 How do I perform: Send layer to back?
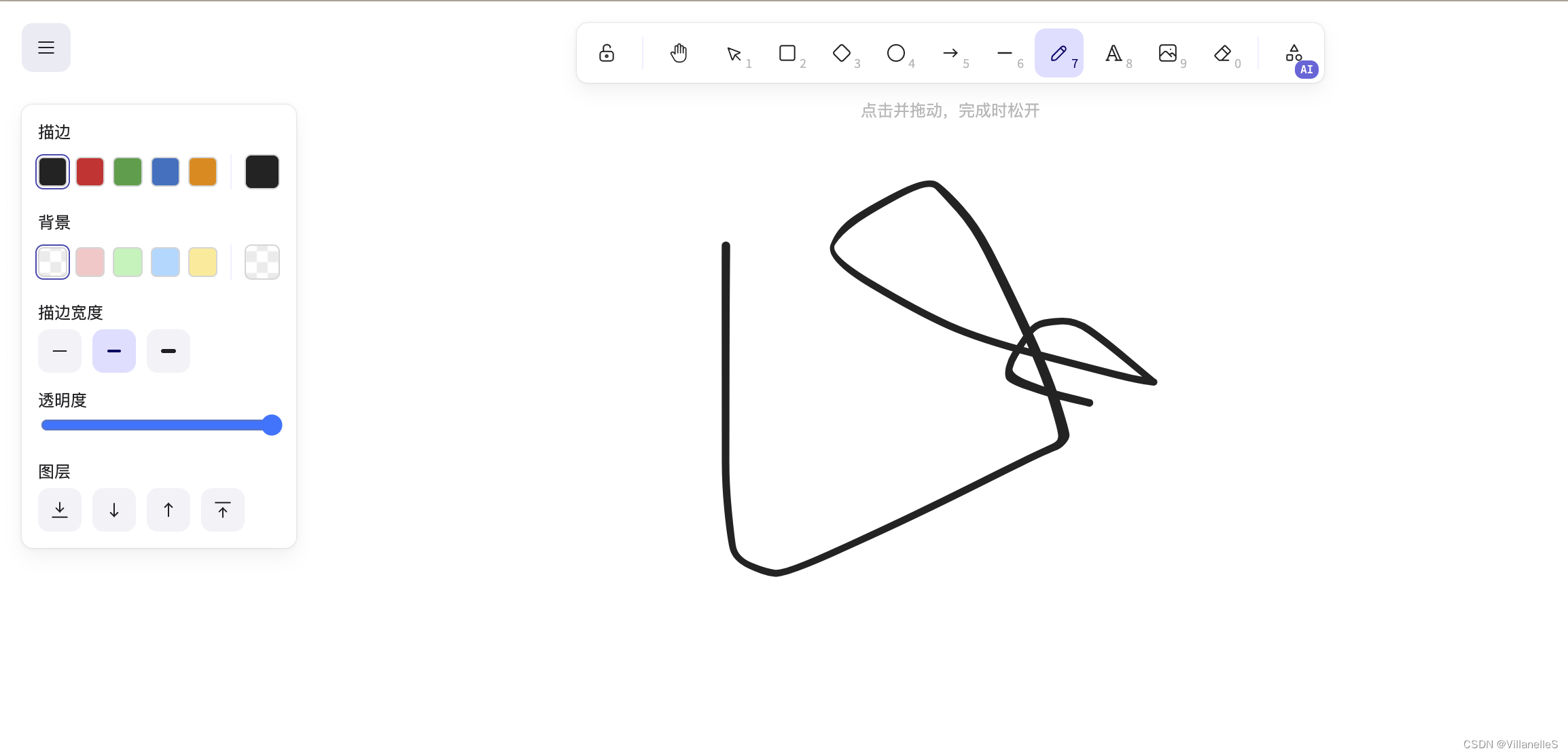[60, 510]
